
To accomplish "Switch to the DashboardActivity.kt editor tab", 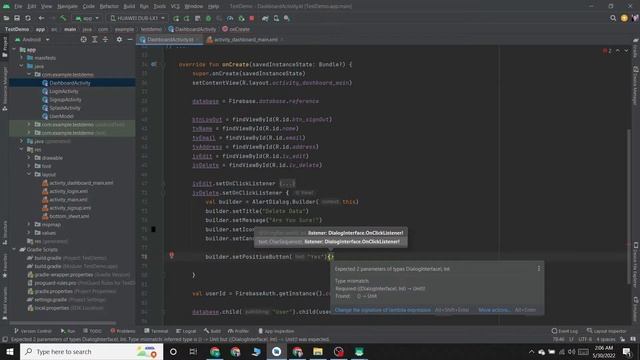I will click(170, 40).
